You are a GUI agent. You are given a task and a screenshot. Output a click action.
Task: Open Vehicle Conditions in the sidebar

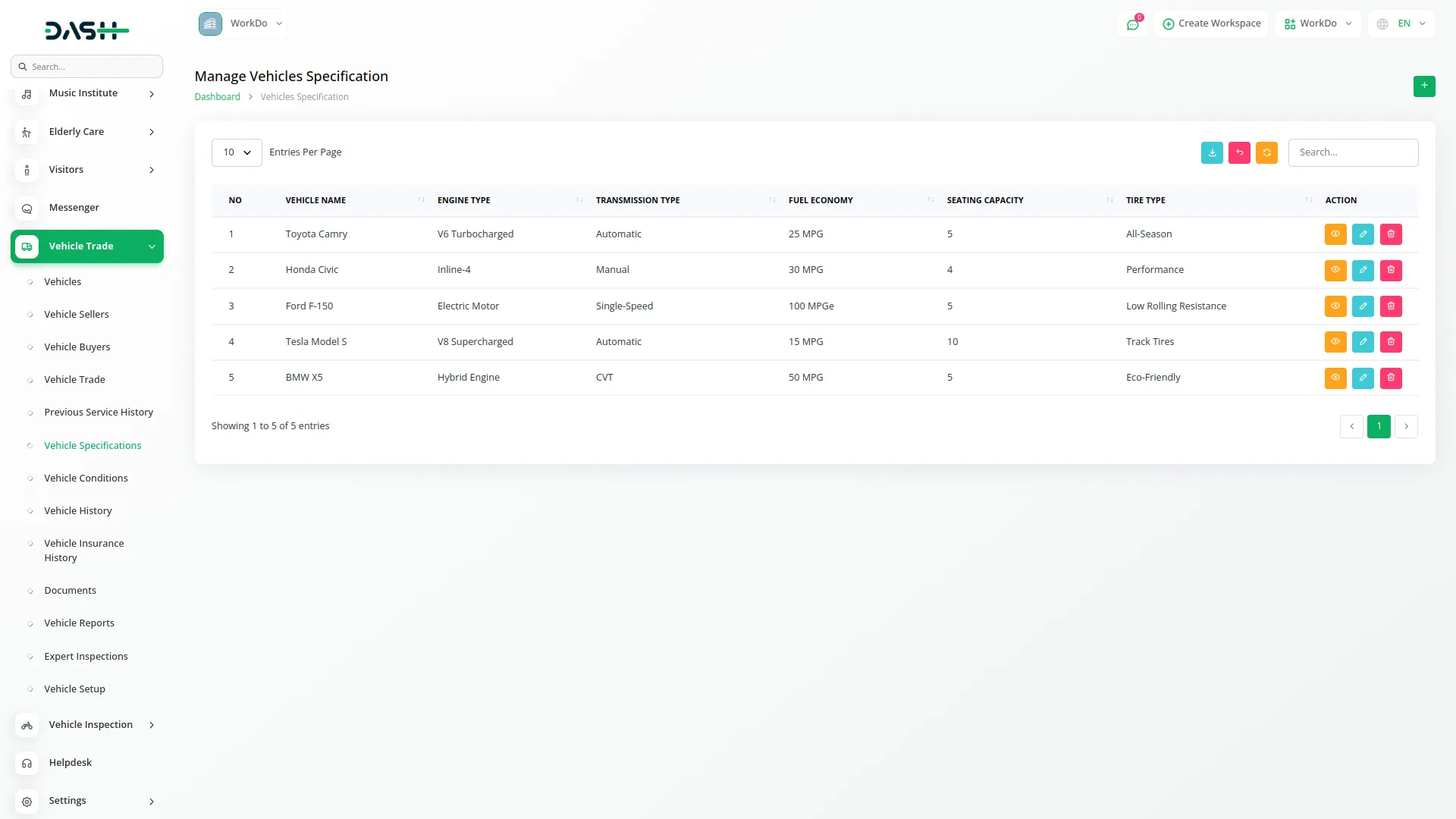(86, 479)
